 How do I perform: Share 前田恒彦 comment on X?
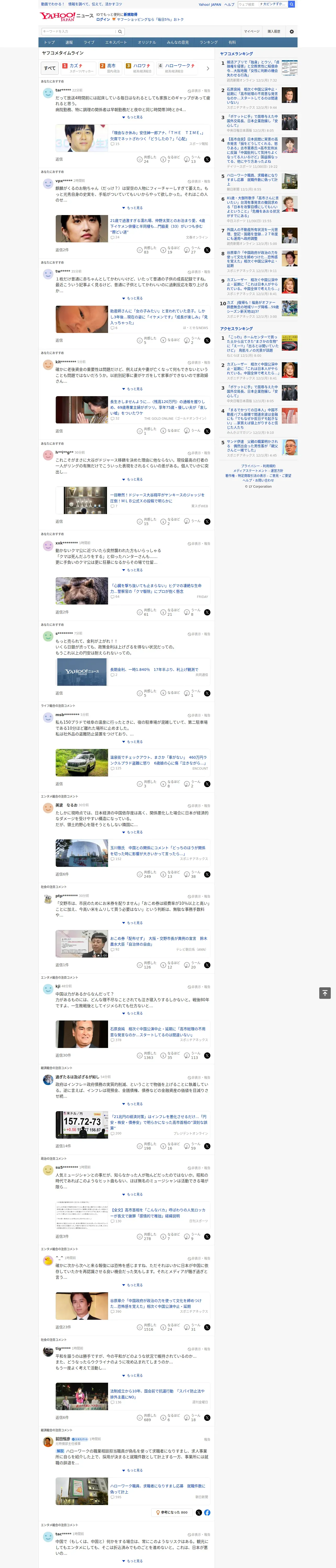pyautogui.click(x=199, y=1513)
